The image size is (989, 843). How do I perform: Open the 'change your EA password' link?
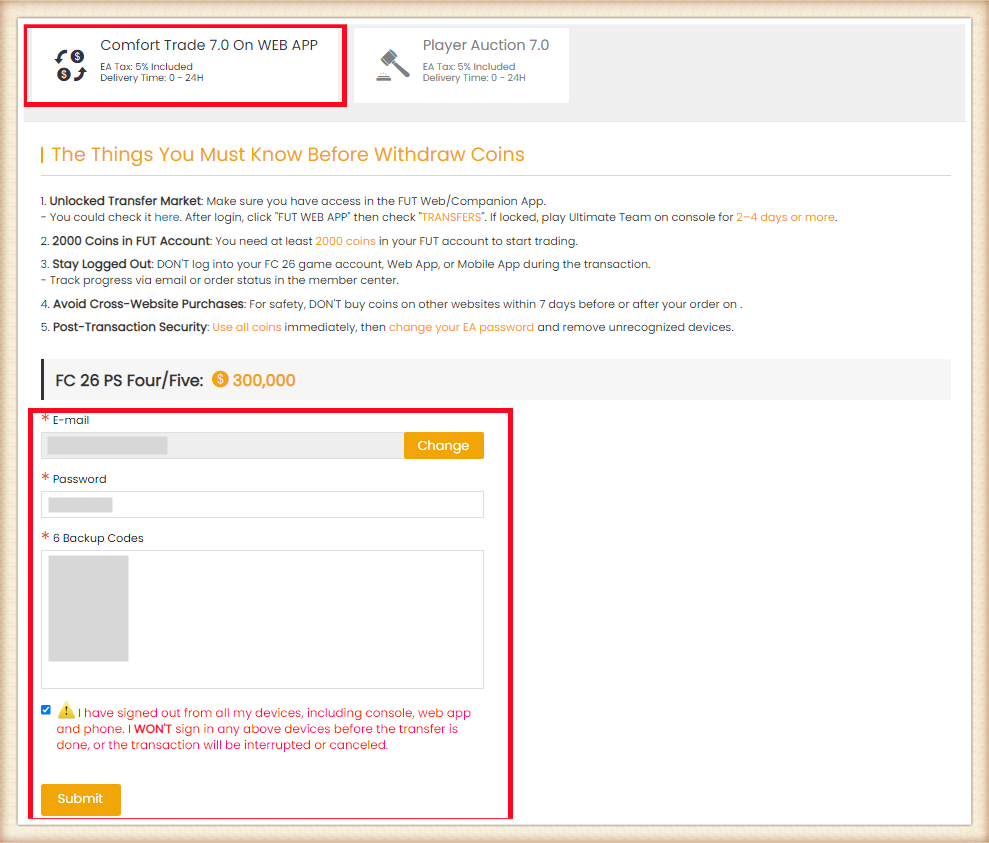[461, 327]
